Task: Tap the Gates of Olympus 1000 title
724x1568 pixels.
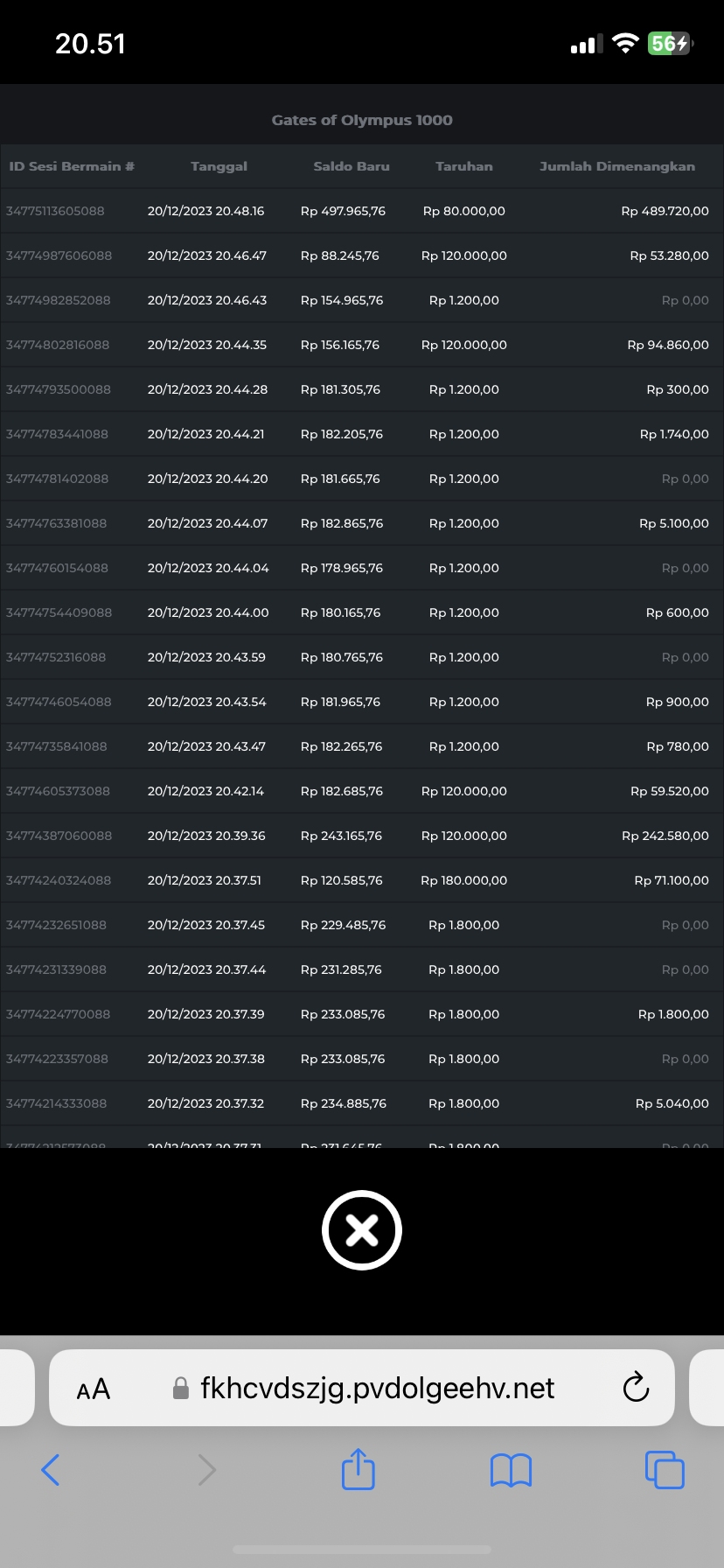Action: point(362,120)
